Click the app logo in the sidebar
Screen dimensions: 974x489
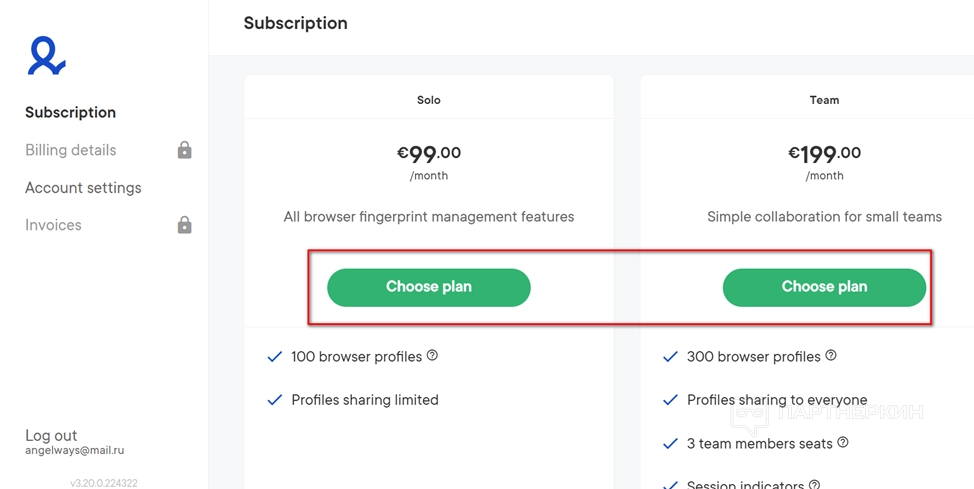46,56
